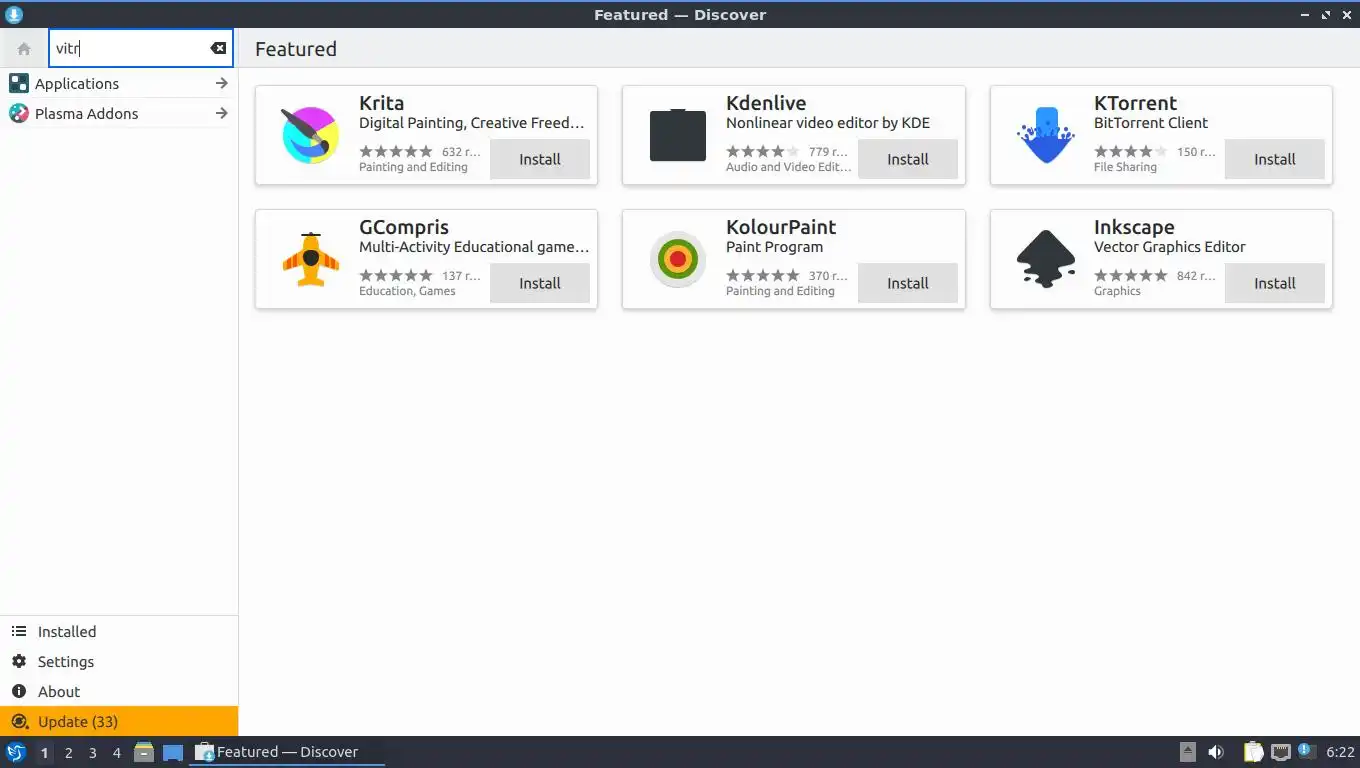1360x768 pixels.
Task: Install Kdenlive
Action: click(x=908, y=159)
